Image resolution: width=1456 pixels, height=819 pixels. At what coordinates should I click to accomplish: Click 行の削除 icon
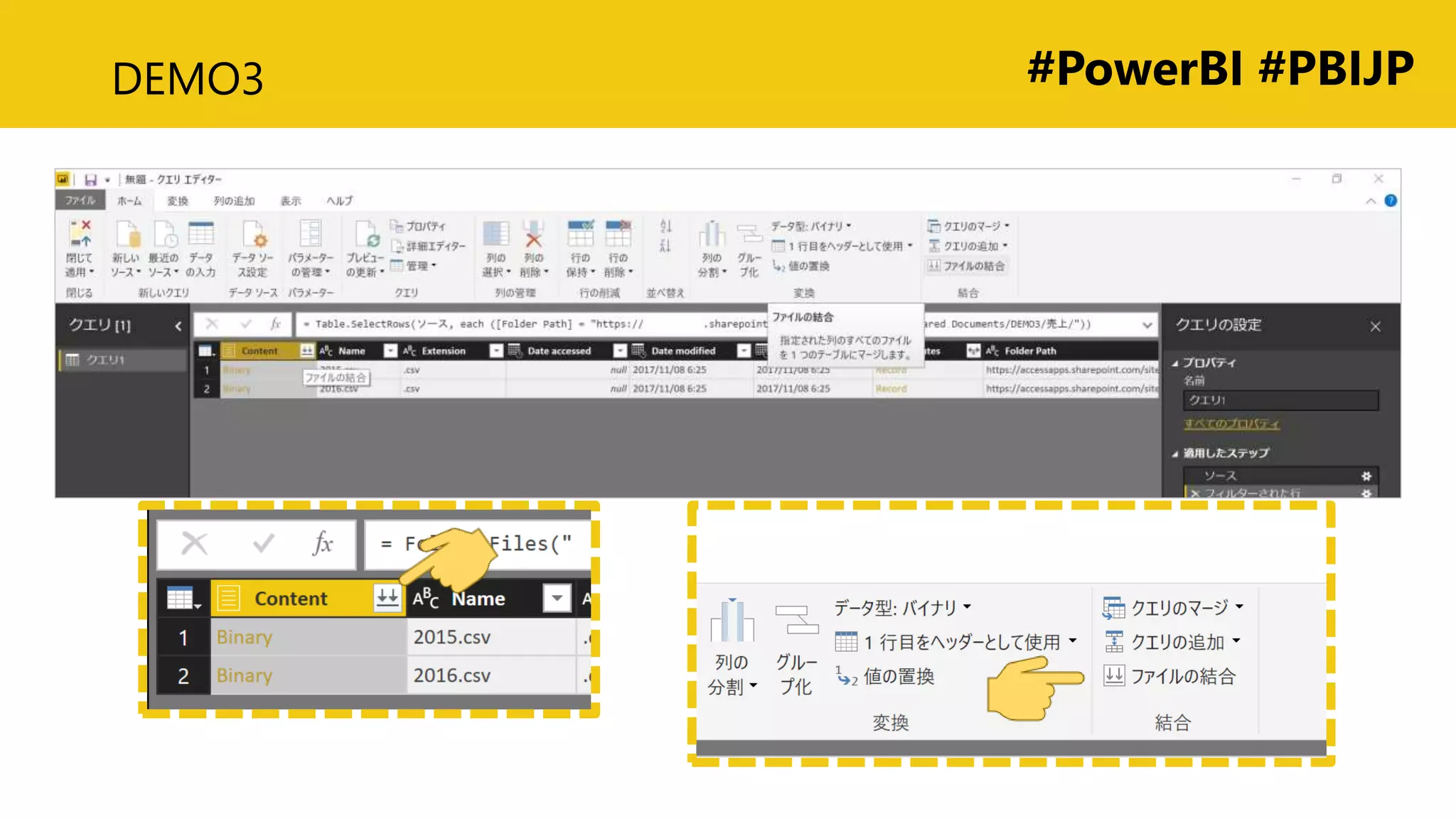pos(618,234)
